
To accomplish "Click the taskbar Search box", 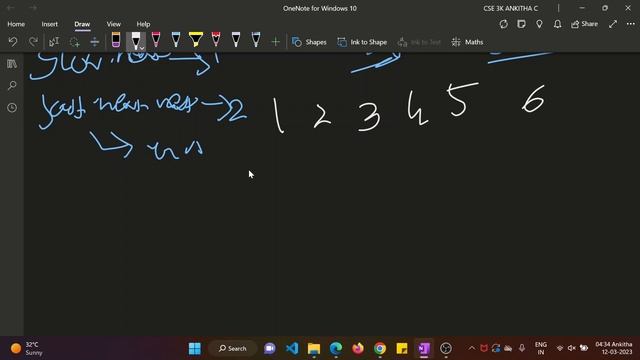I will click(233, 348).
